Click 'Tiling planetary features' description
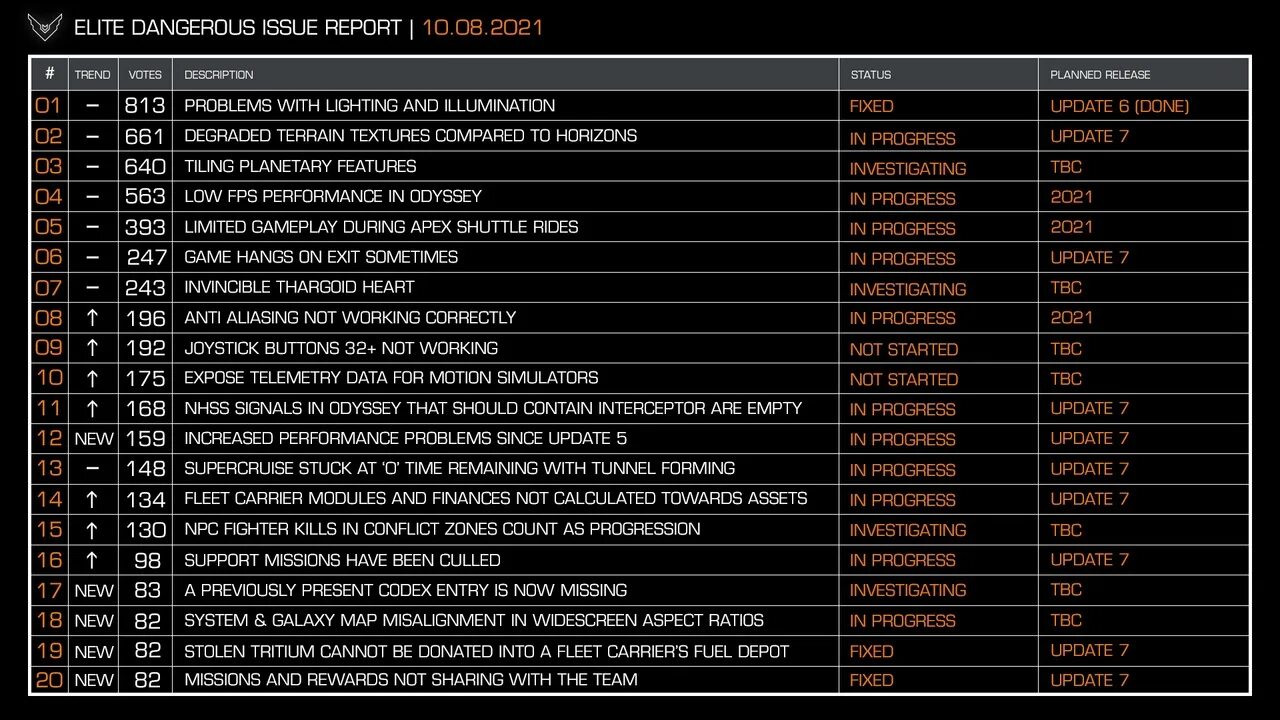 (300, 166)
